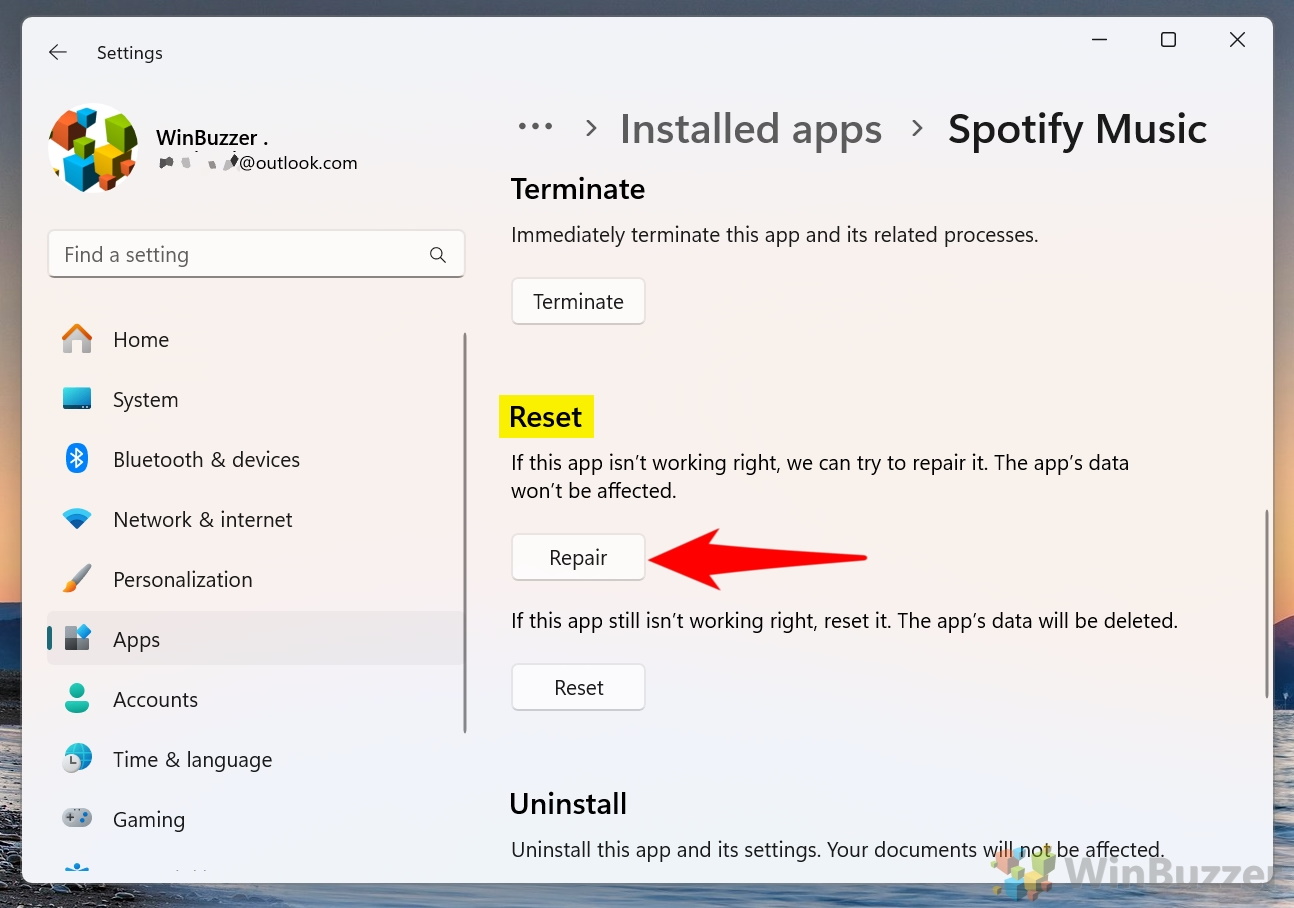The image size is (1294, 908).
Task: Open Gaming settings label
Action: [149, 820]
